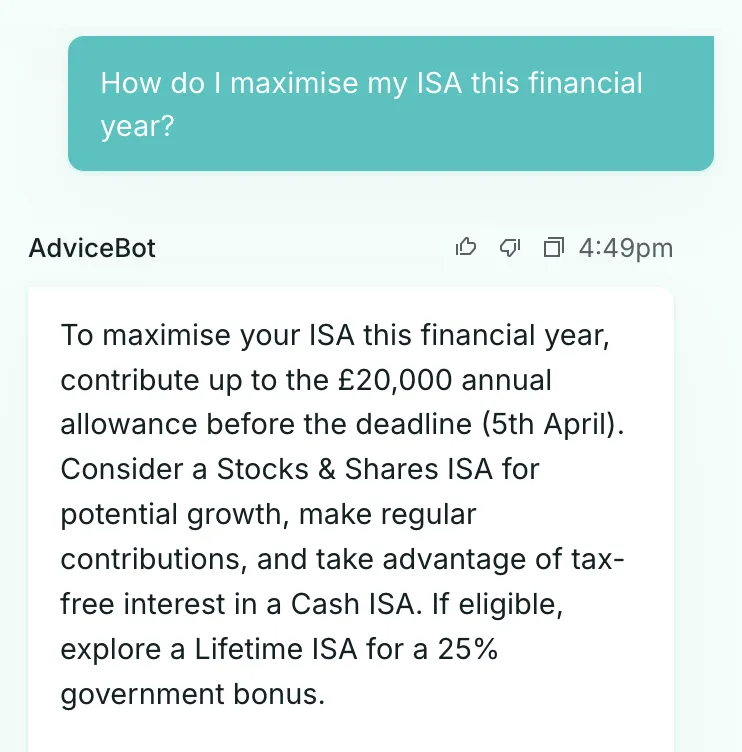Click the 4:49pm message timestamp
Viewport: 742px width, 752px height.
[x=626, y=248]
